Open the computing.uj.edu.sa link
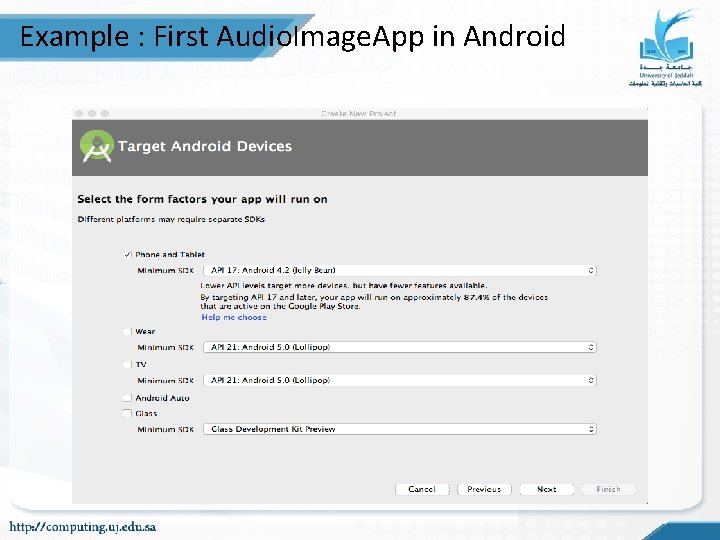 [x=83, y=526]
